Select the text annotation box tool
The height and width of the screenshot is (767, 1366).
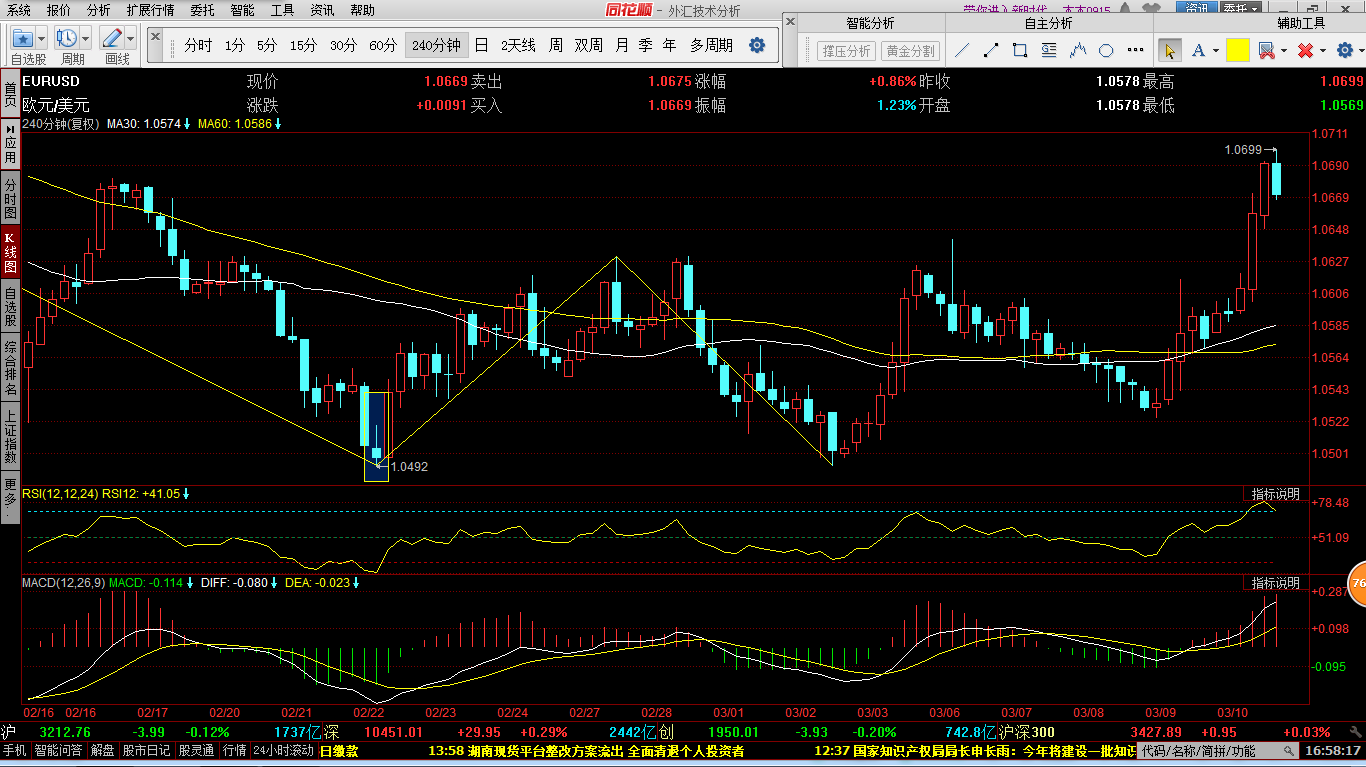tap(1049, 50)
